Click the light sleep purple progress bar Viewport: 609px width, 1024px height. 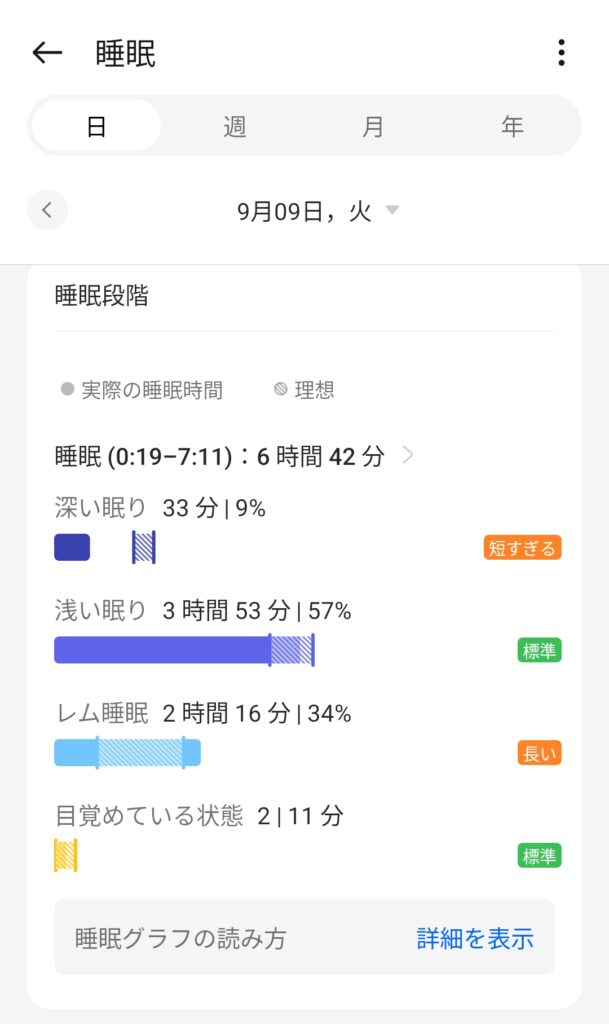tap(162, 651)
